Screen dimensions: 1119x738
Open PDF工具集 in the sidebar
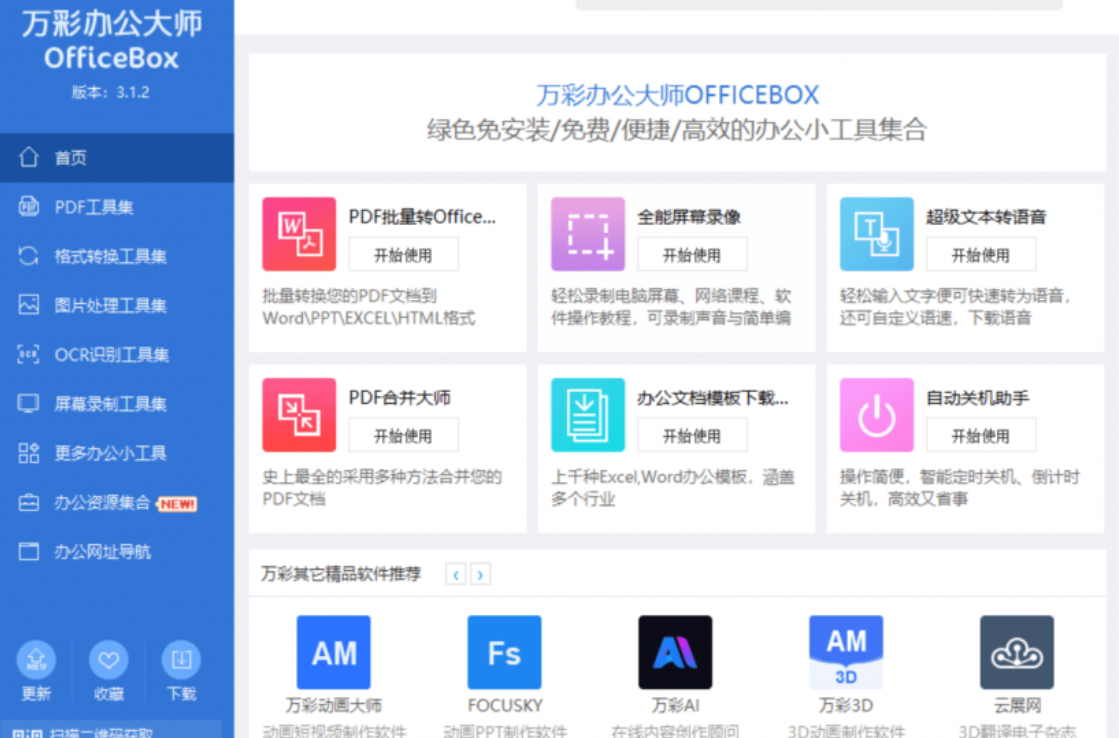[116, 207]
